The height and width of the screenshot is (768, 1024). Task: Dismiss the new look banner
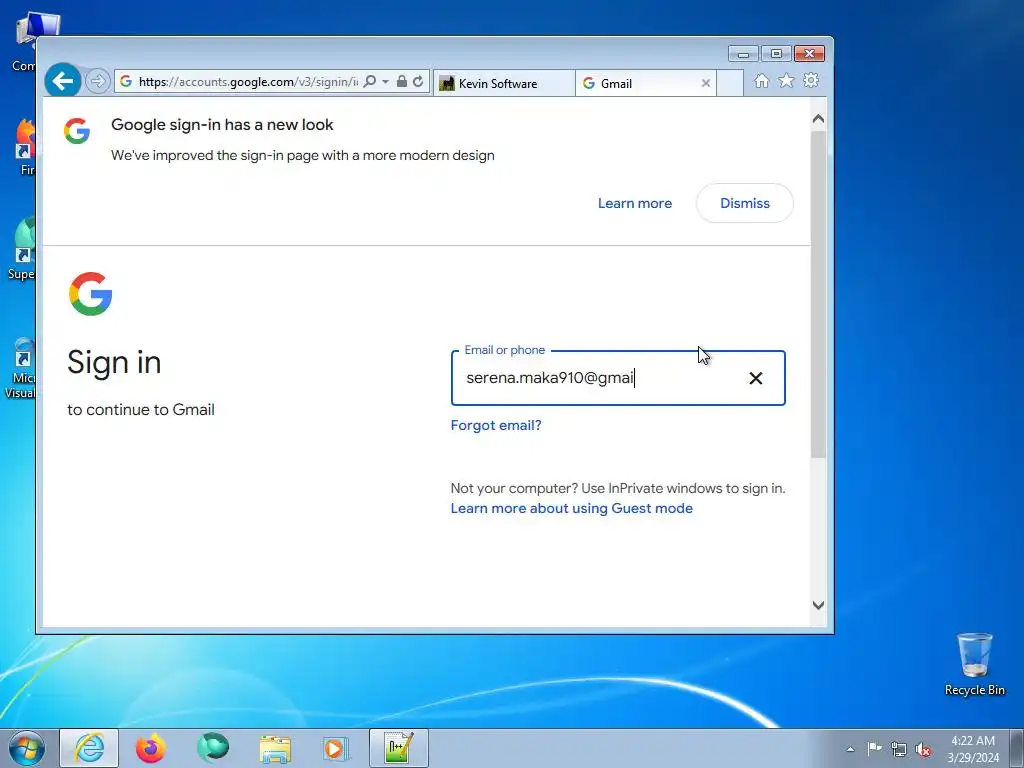point(744,203)
